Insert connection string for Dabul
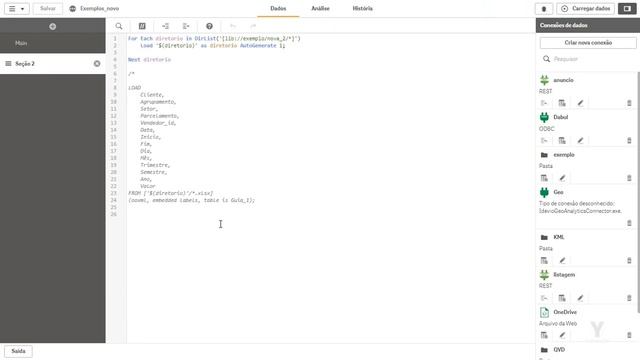This screenshot has width=640, height=360. pyautogui.click(x=544, y=141)
